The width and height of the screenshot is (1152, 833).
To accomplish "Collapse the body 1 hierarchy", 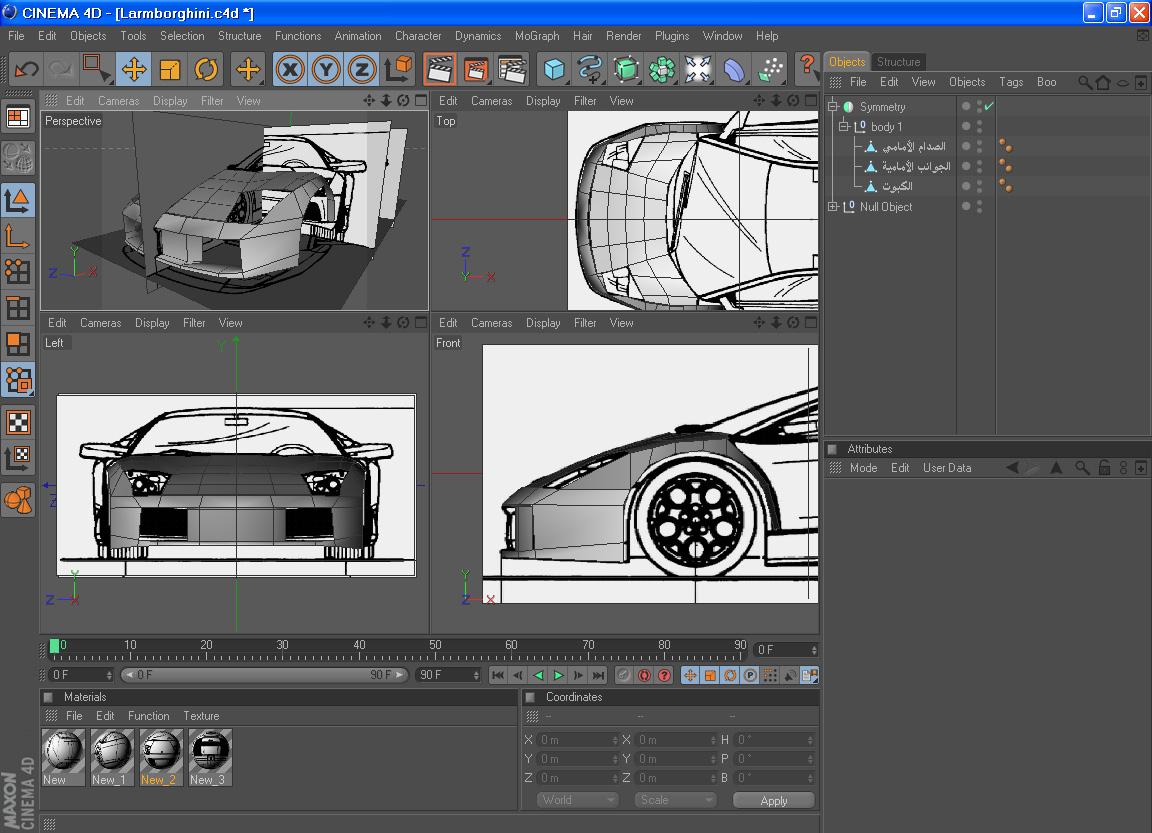I will tap(843, 126).
